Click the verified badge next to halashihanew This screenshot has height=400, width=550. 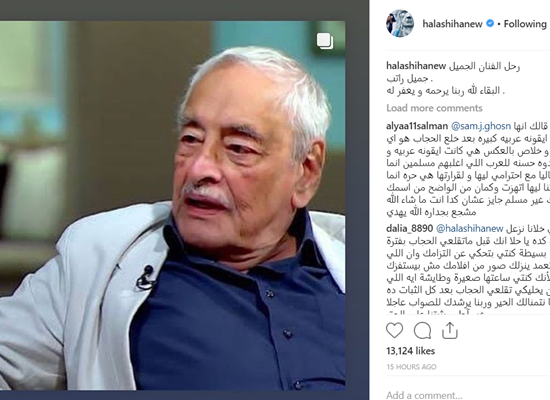pos(490,24)
